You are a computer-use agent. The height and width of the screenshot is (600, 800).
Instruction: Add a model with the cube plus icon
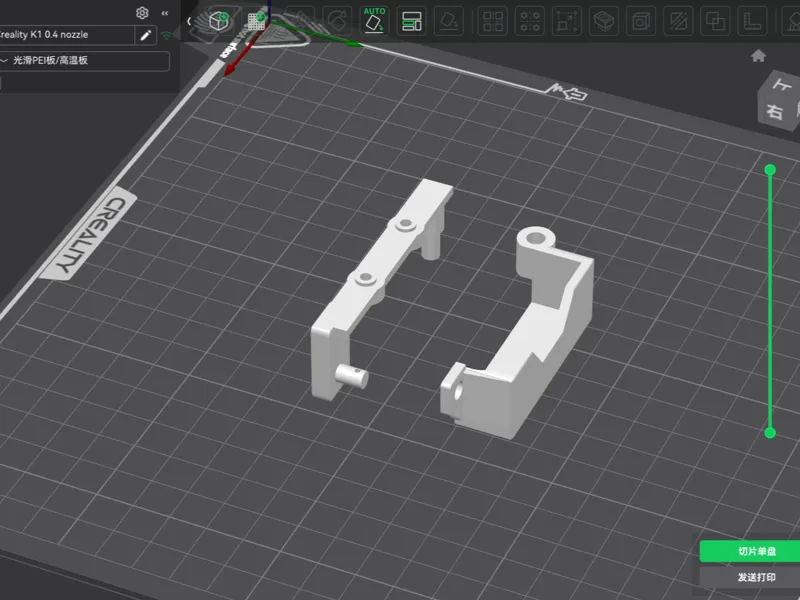[x=219, y=21]
